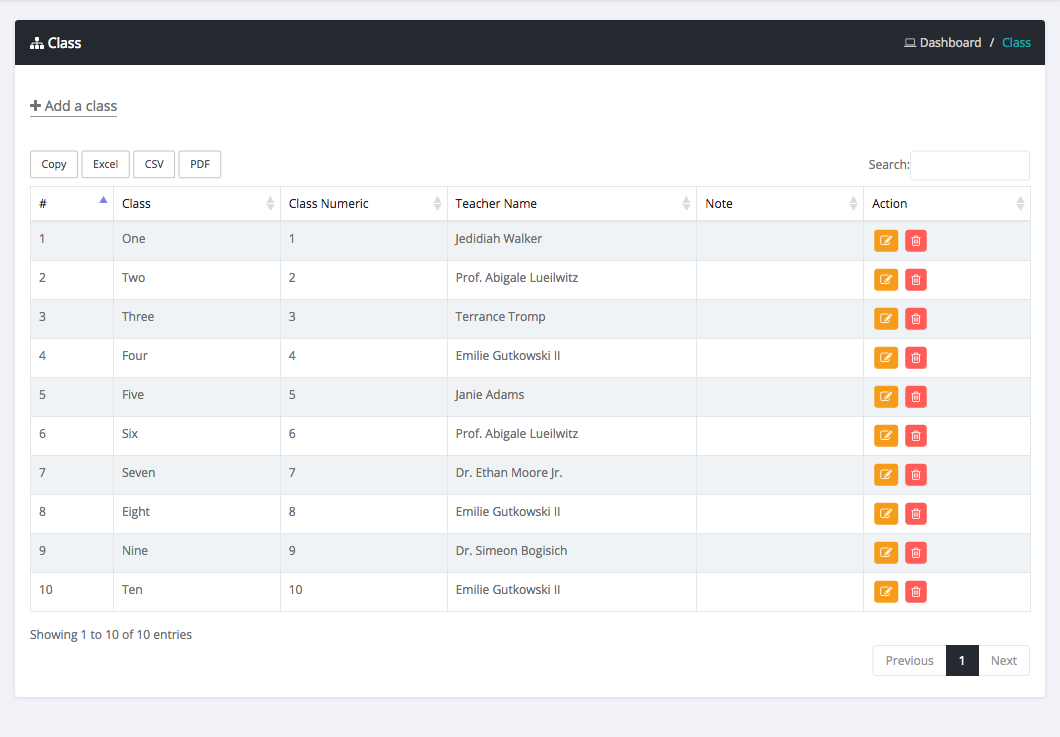The width and height of the screenshot is (1060, 737).
Task: Delete class Two using the trash icon
Action: (915, 280)
